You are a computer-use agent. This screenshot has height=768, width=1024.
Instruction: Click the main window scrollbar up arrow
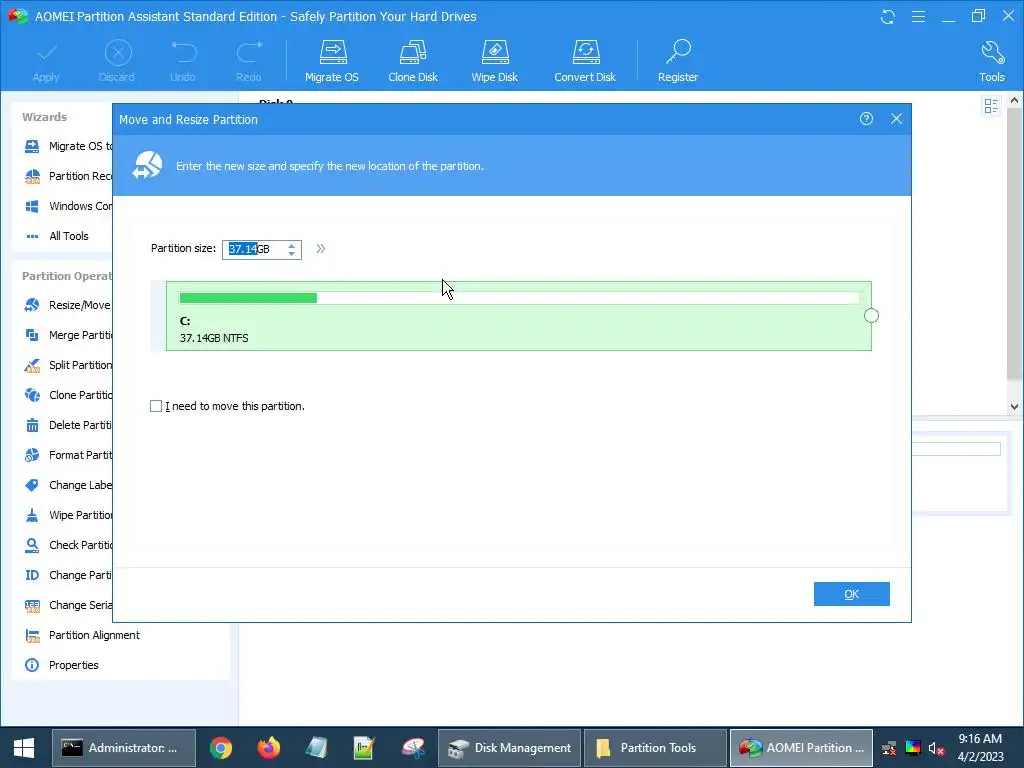point(1014,101)
